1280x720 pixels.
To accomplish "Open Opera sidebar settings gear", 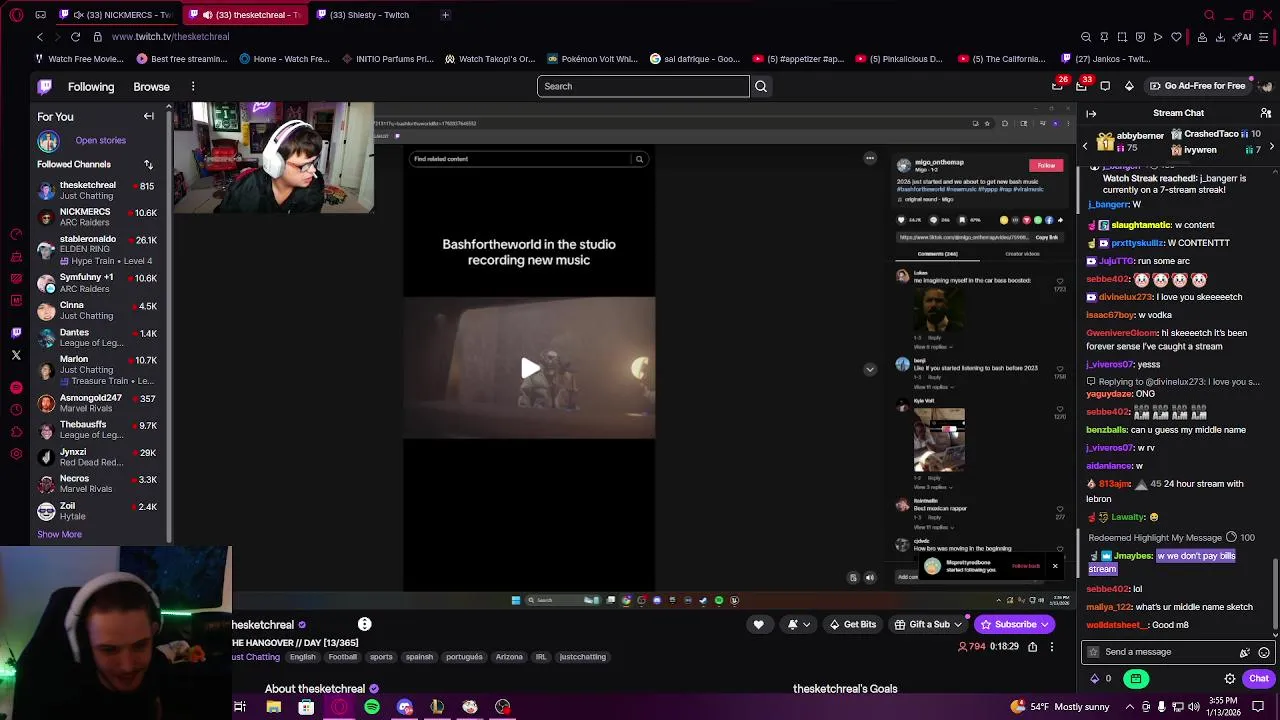I will pyautogui.click(x=16, y=454).
